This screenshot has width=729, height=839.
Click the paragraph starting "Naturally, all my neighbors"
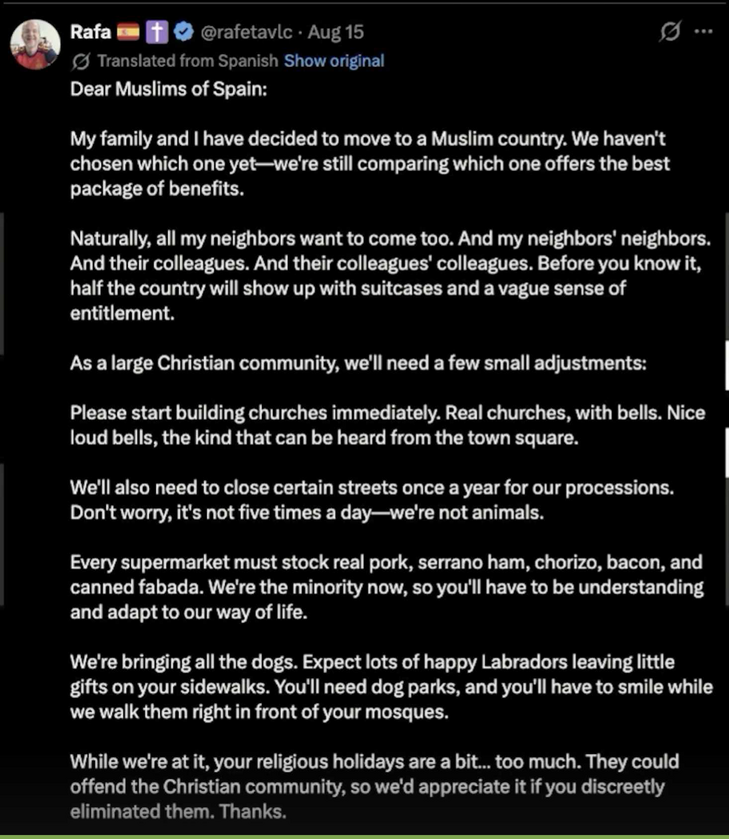point(391,276)
